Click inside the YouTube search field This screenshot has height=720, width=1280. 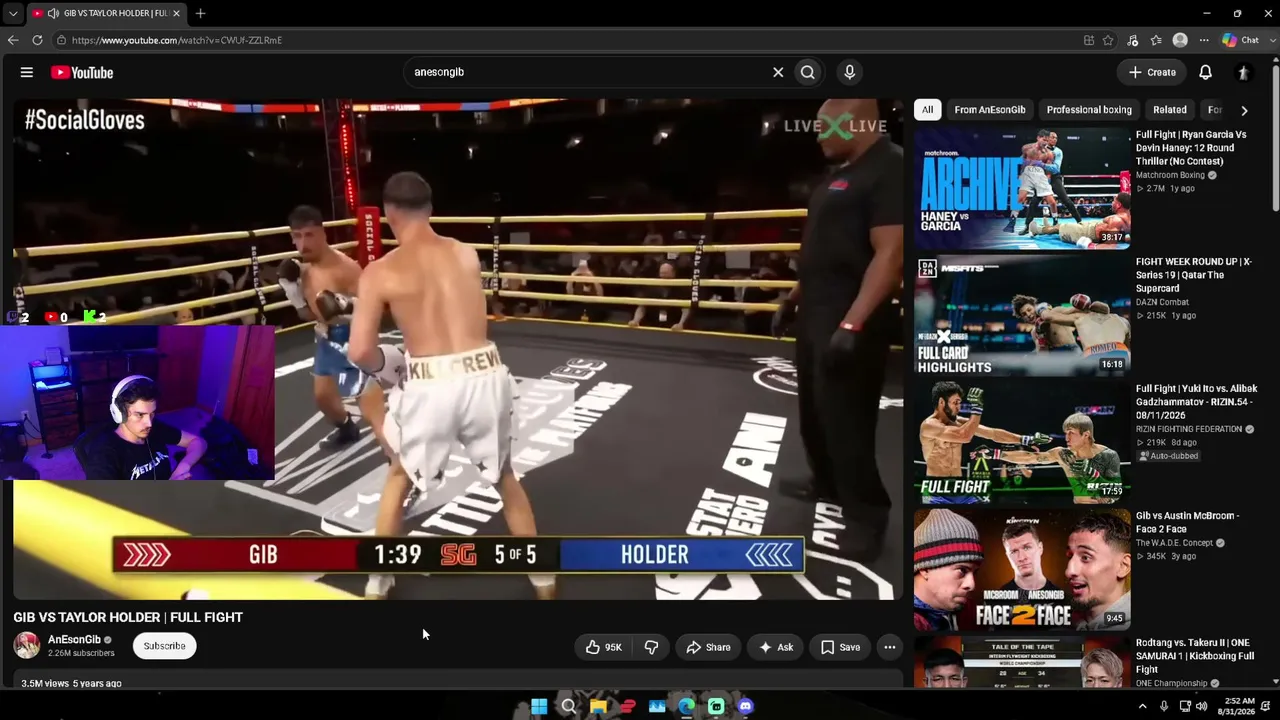(x=588, y=72)
